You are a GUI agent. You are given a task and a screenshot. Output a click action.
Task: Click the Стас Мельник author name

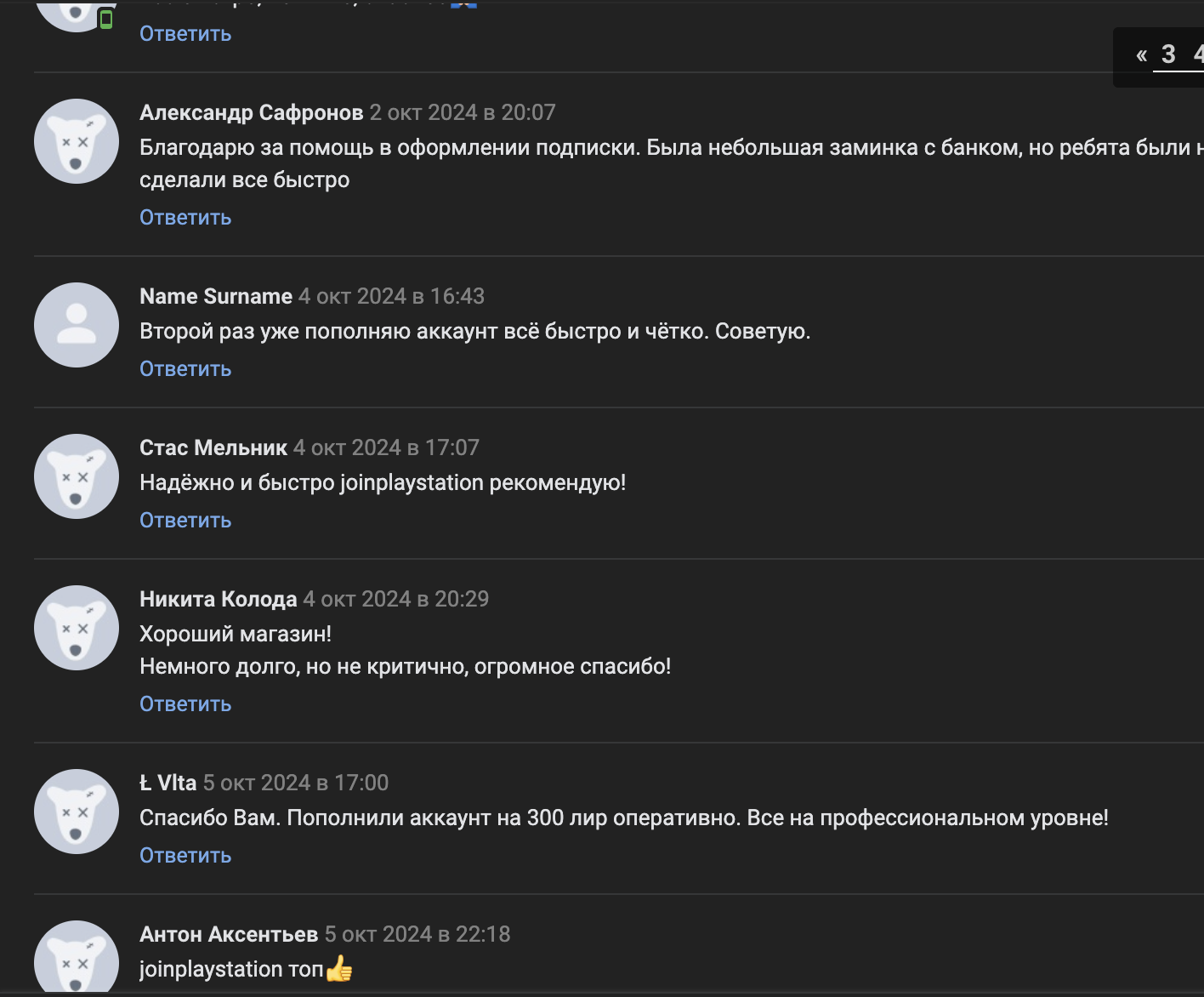pyautogui.click(x=213, y=447)
